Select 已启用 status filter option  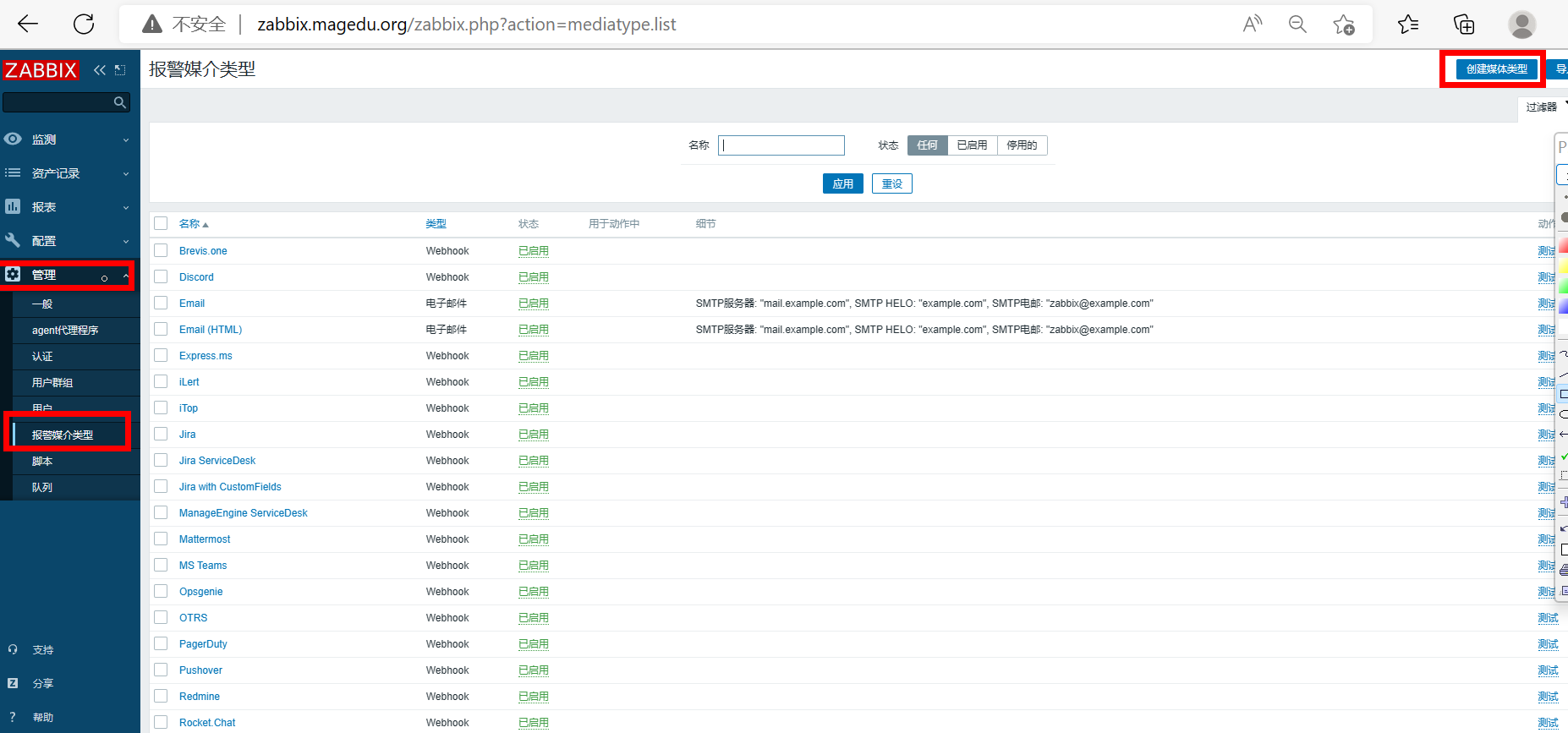tap(973, 145)
